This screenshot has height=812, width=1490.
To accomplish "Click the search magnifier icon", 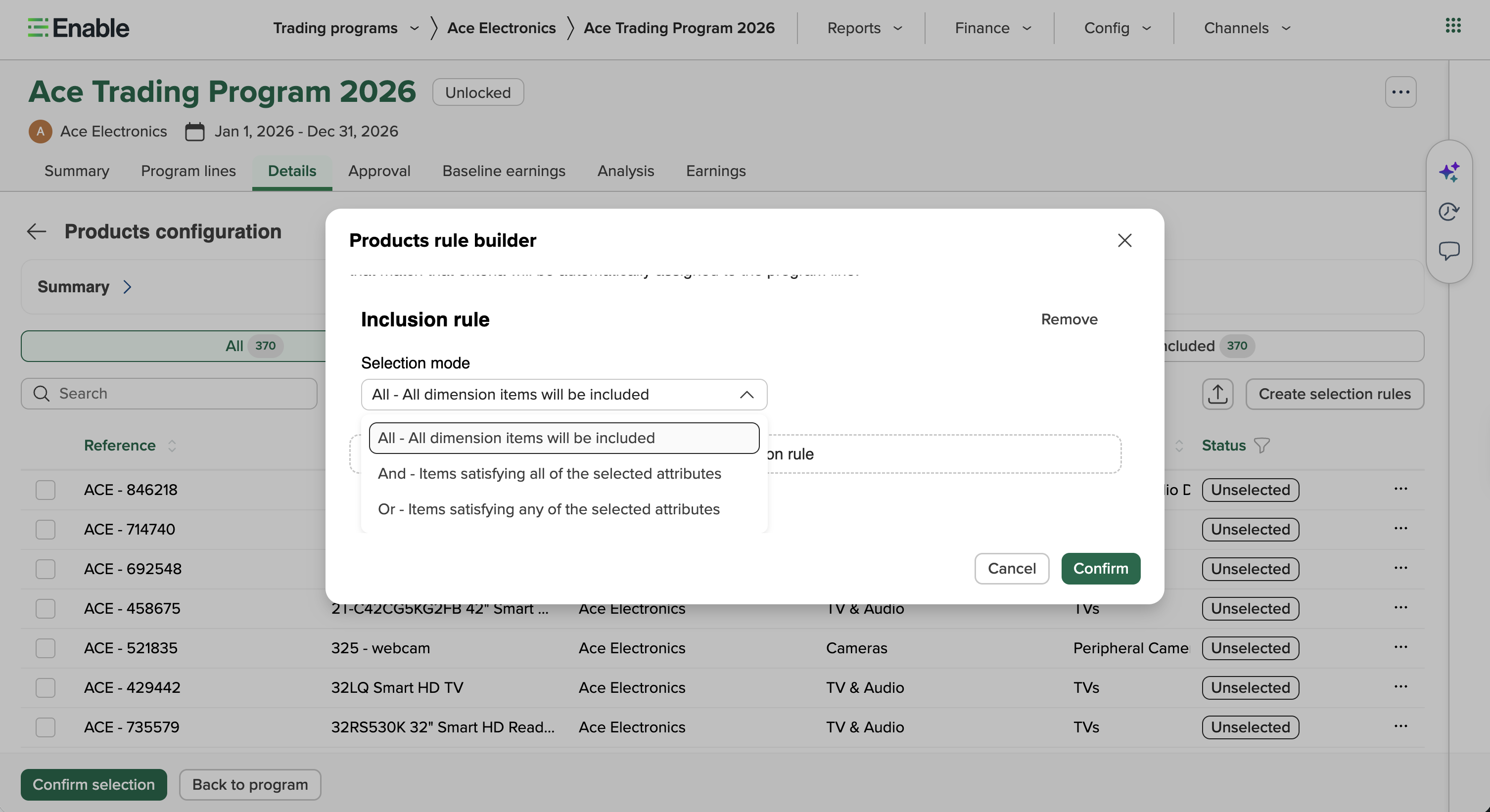I will pos(41,393).
